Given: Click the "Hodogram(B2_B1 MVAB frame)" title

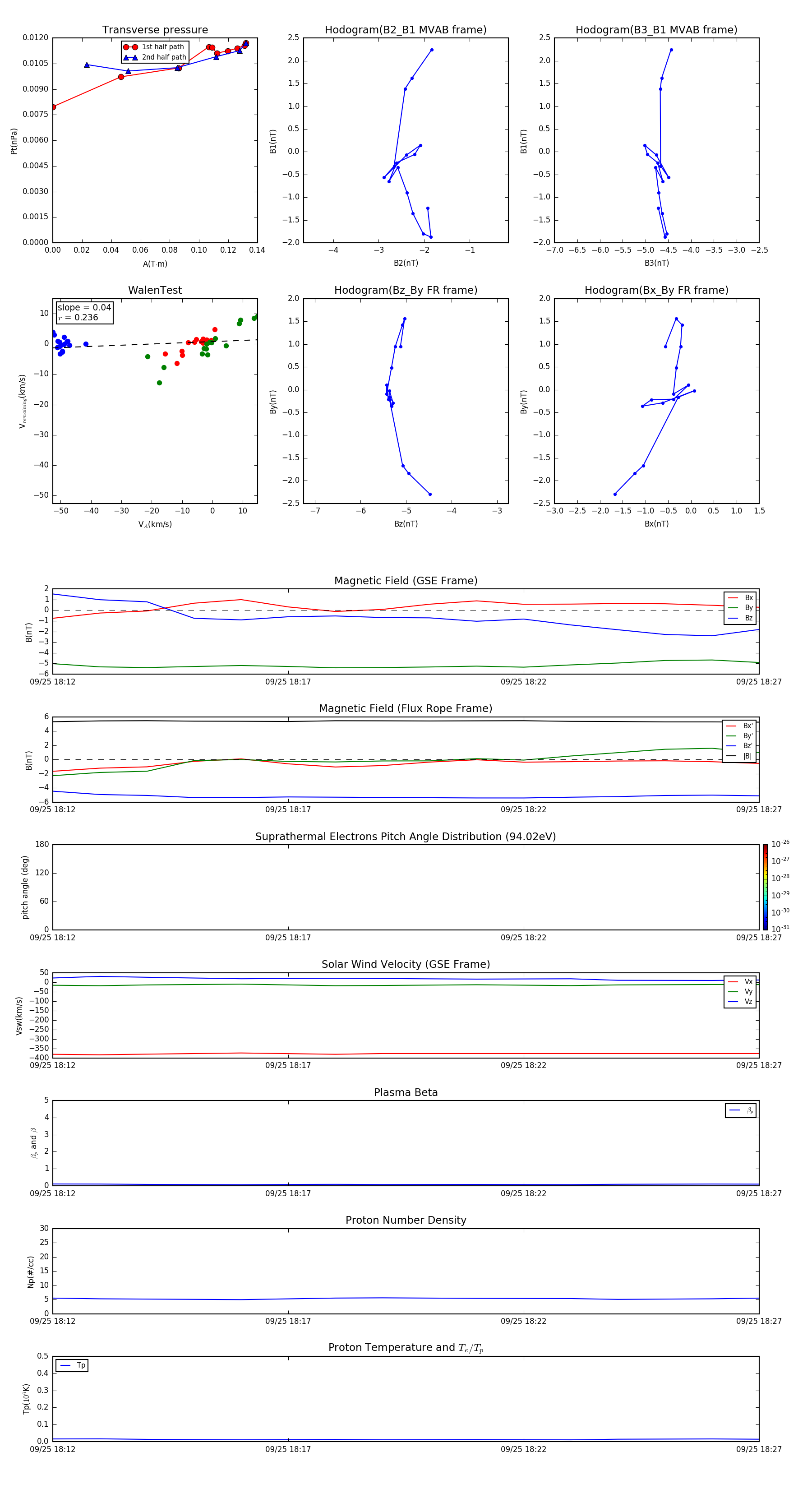Looking at the screenshot, I should pos(405,30).
